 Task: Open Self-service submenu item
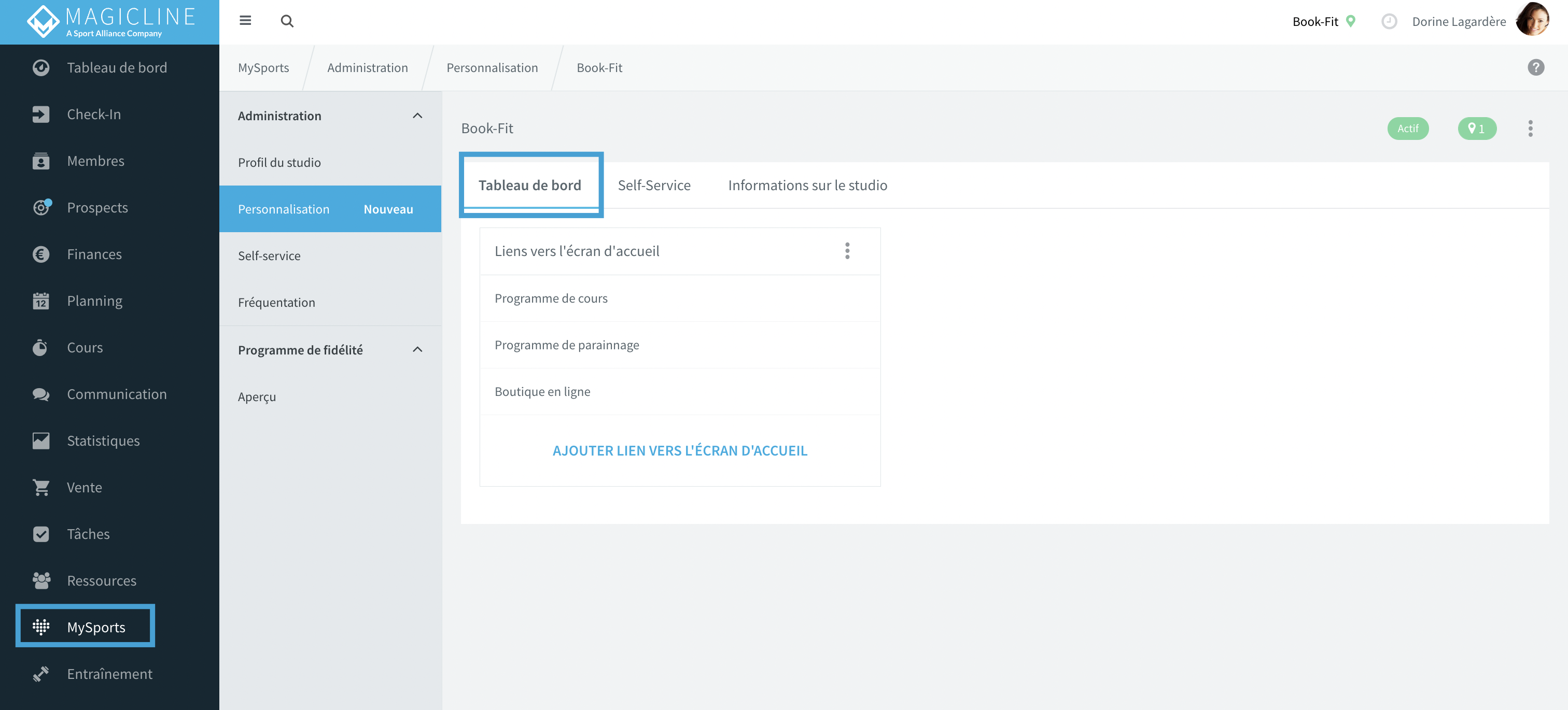point(330,255)
